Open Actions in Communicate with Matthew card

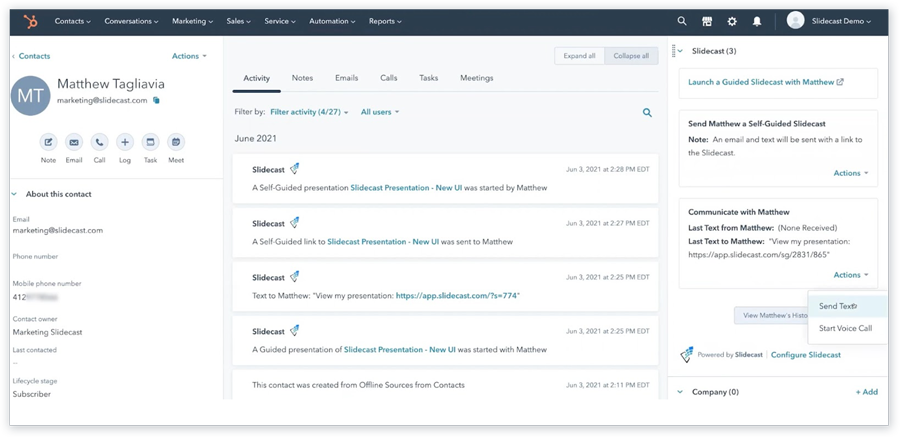[x=851, y=275]
